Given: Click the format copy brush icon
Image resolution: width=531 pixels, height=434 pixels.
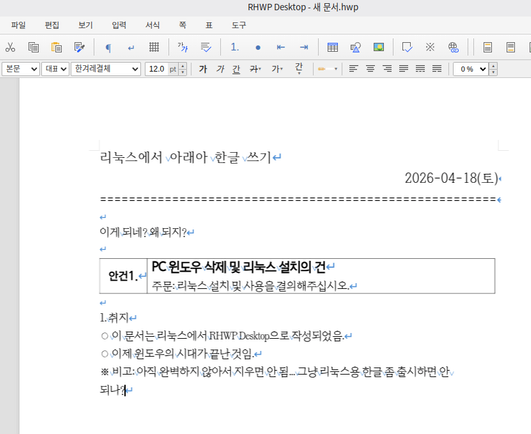Looking at the screenshot, I should tap(79, 47).
